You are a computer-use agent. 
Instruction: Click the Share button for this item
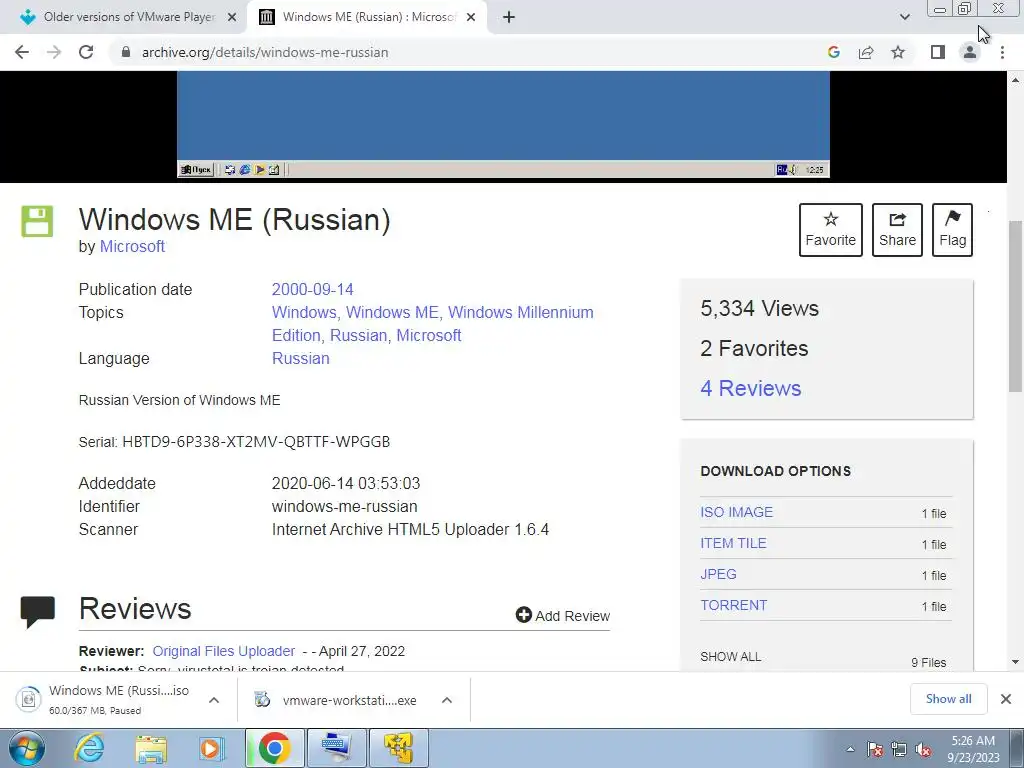[897, 230]
